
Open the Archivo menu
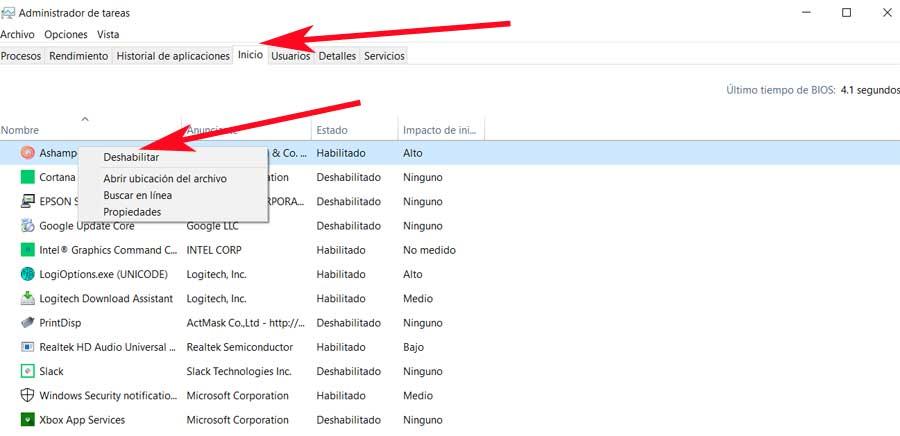coord(17,34)
